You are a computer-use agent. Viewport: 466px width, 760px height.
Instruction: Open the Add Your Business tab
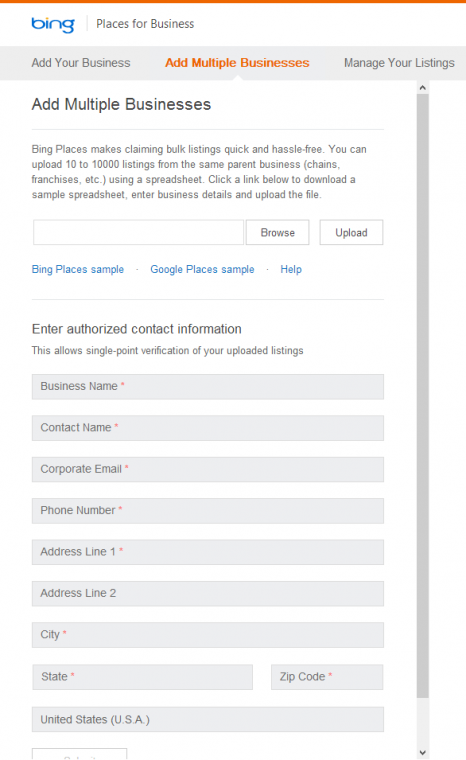(81, 63)
